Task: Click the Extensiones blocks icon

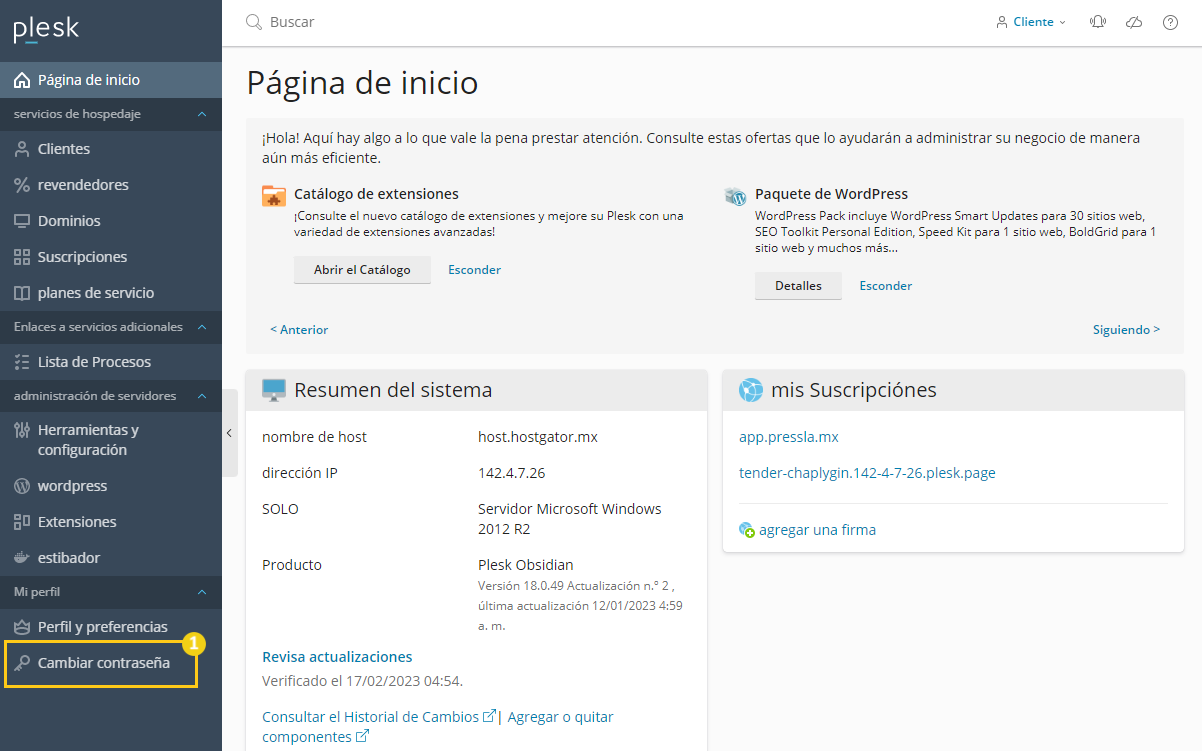Action: [22, 522]
